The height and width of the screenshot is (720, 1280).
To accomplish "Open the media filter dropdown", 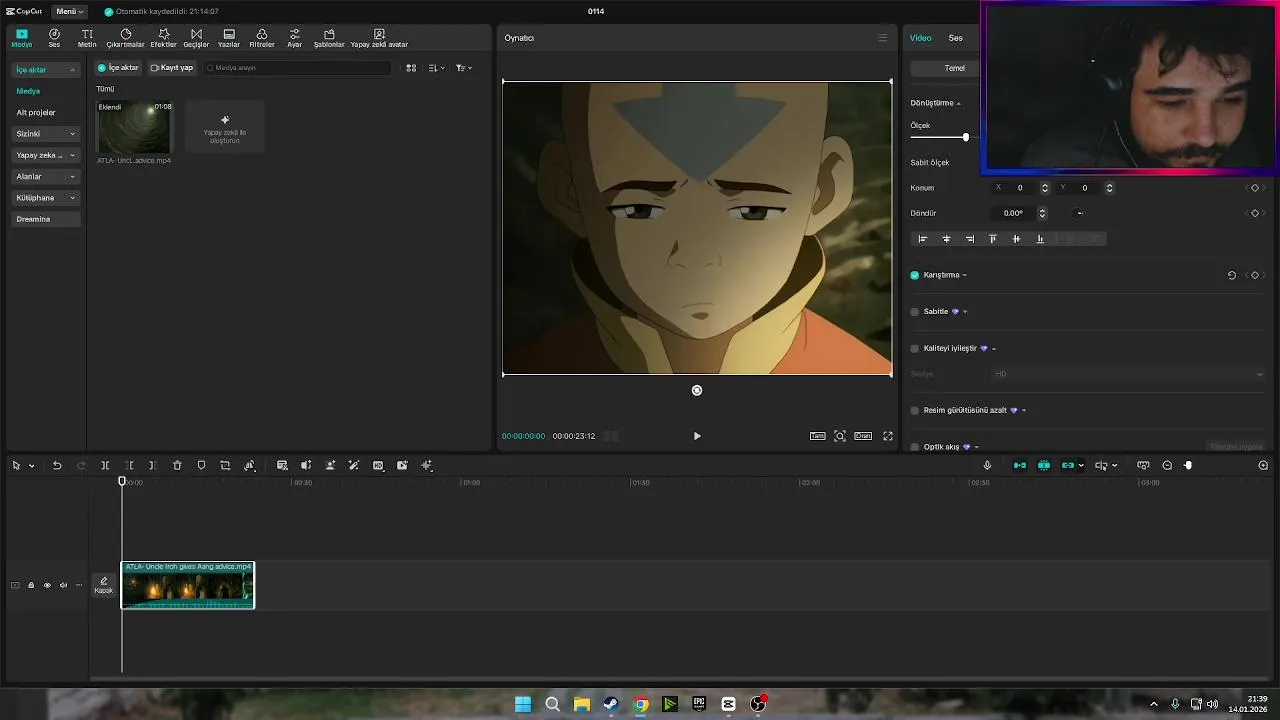I will point(464,68).
